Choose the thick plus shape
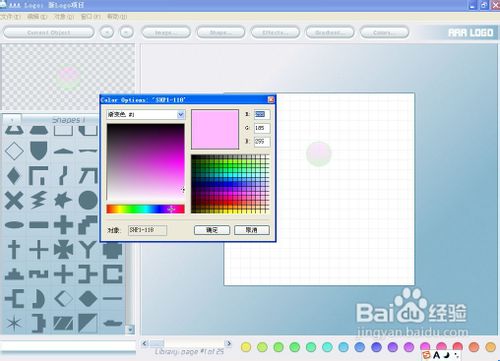Screen dimensions: 500x361 coord(63,225)
